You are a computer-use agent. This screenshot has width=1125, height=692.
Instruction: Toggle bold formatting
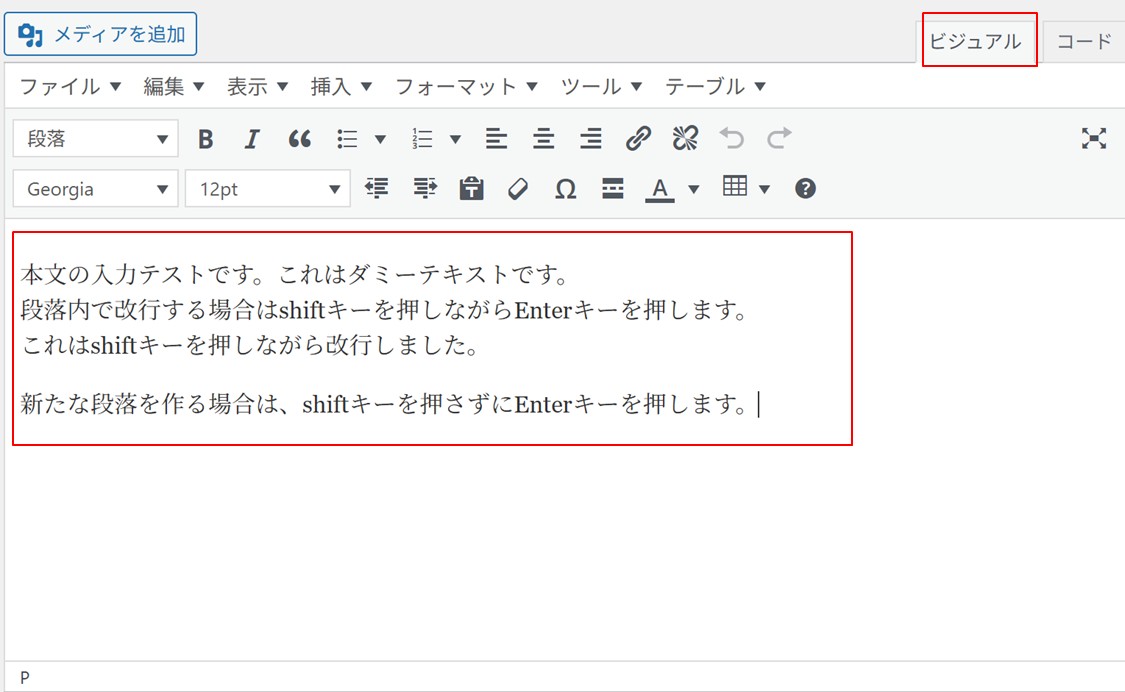[205, 139]
